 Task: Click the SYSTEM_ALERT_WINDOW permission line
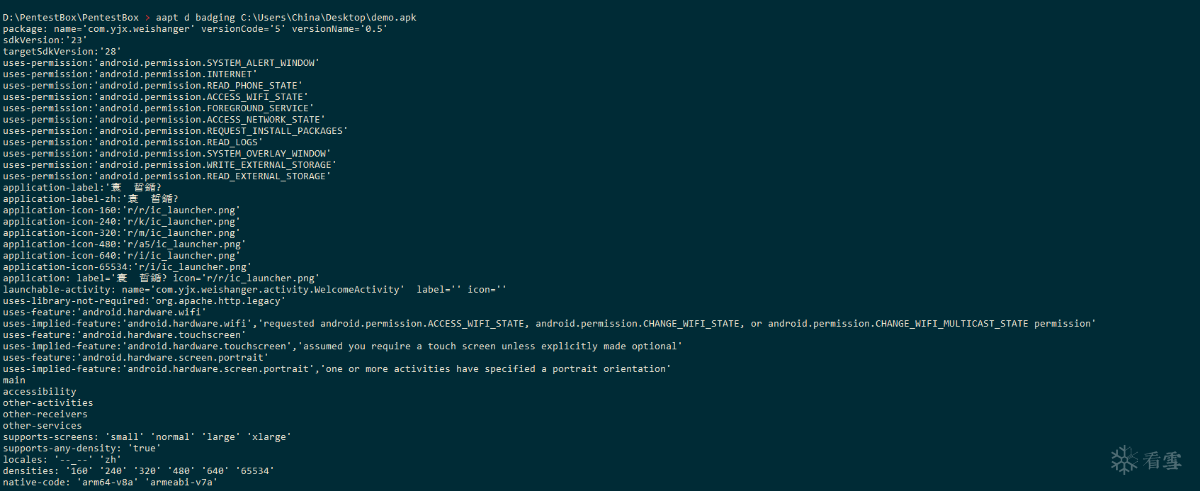[x=160, y=62]
